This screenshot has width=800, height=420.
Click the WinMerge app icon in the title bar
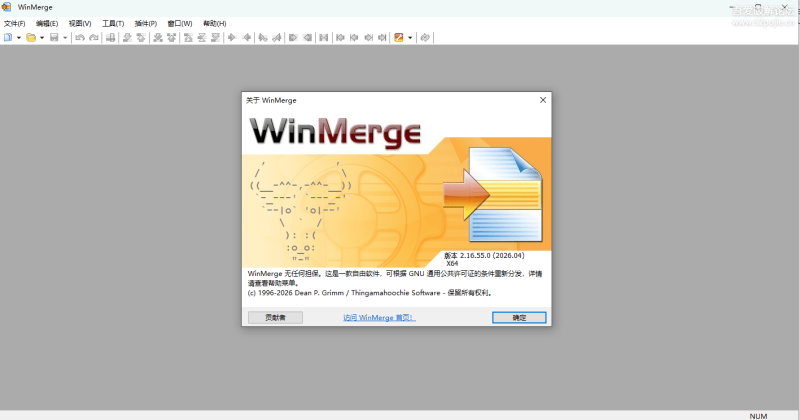click(x=6, y=7)
